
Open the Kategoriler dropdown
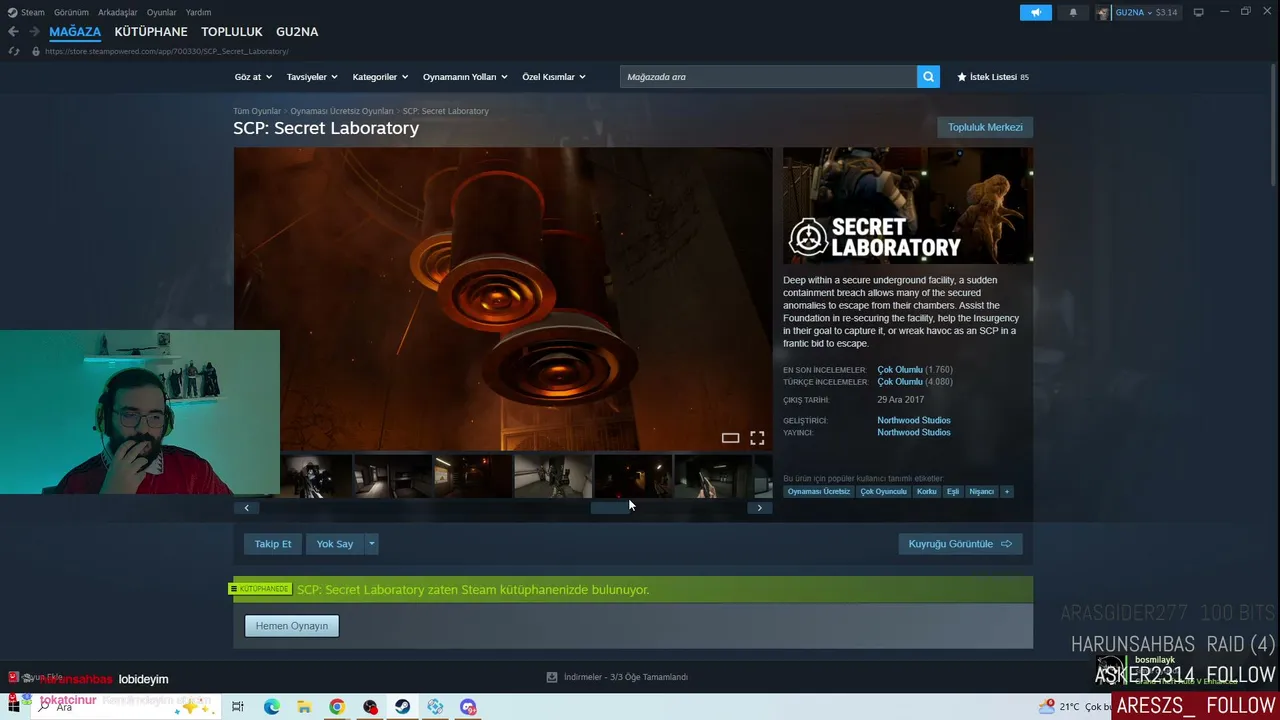[x=381, y=77]
